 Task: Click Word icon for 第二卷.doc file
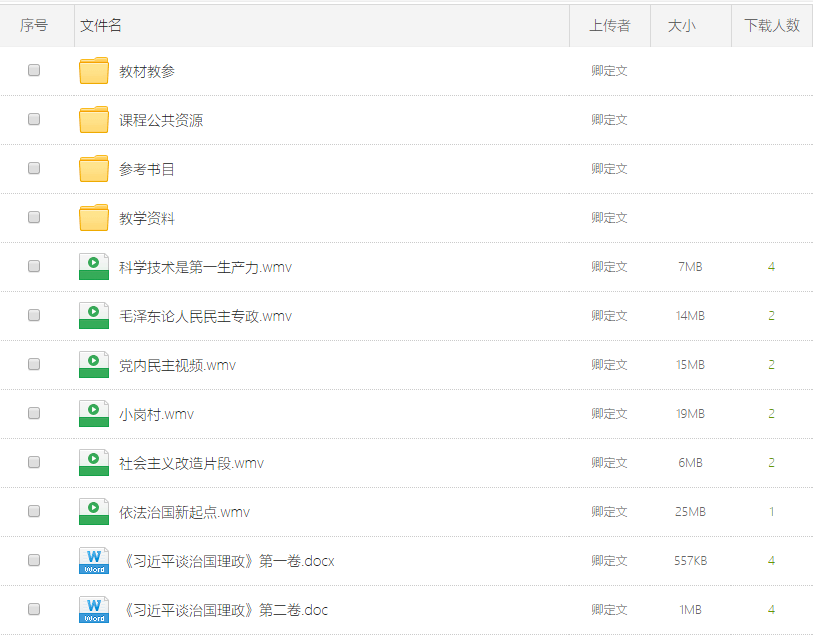pos(94,610)
